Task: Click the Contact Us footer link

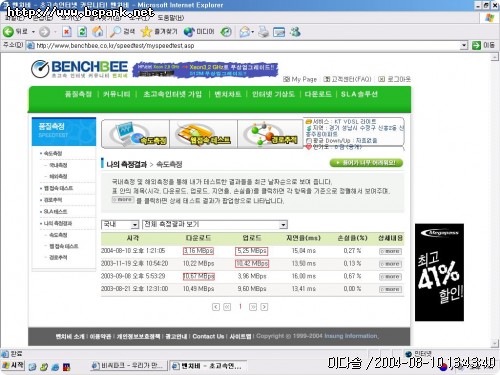Action: tap(208, 336)
